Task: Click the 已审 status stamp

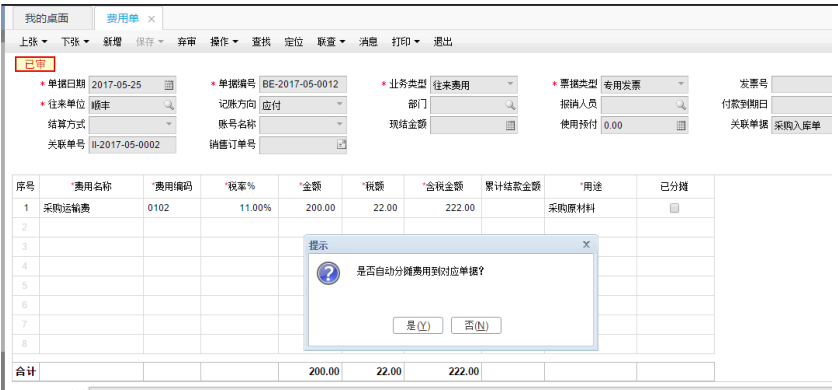Action: tap(35, 65)
